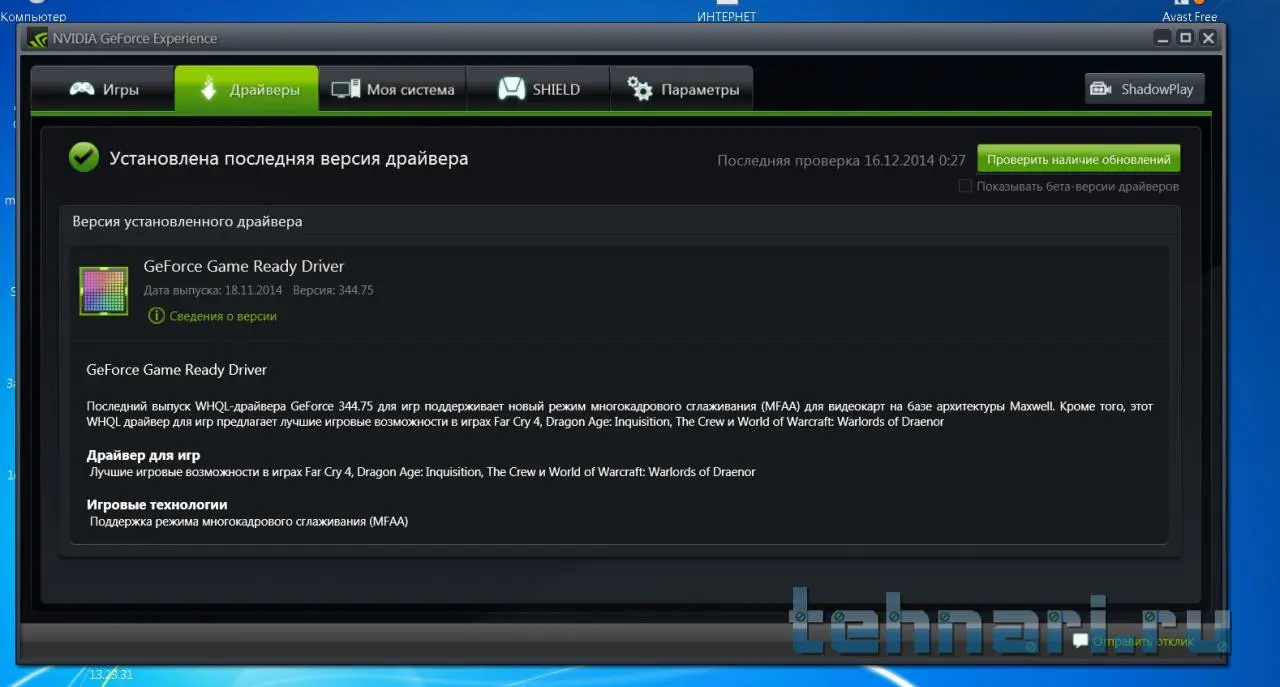Click the ShadowPlay button
The image size is (1280, 687).
tap(1145, 89)
